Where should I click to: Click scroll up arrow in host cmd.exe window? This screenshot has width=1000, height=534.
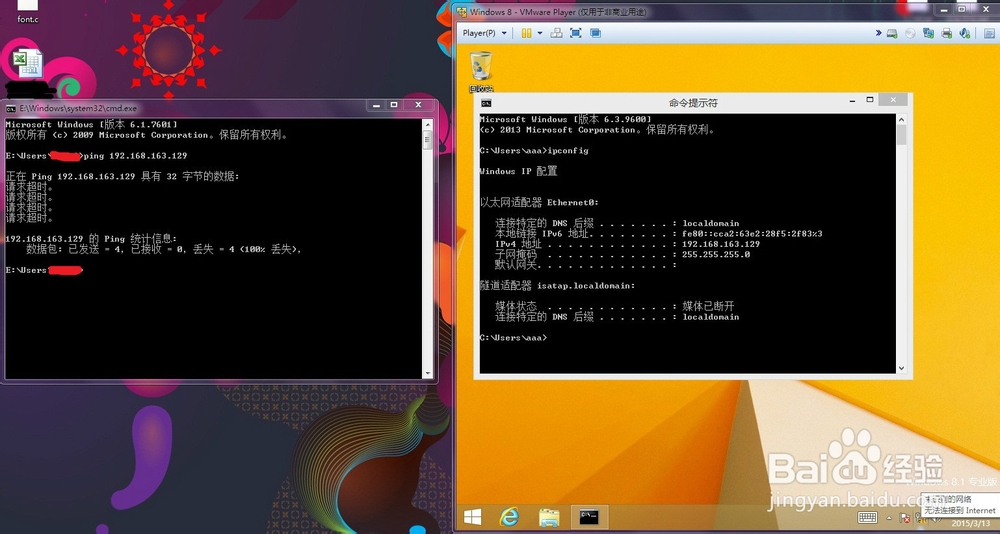click(428, 124)
